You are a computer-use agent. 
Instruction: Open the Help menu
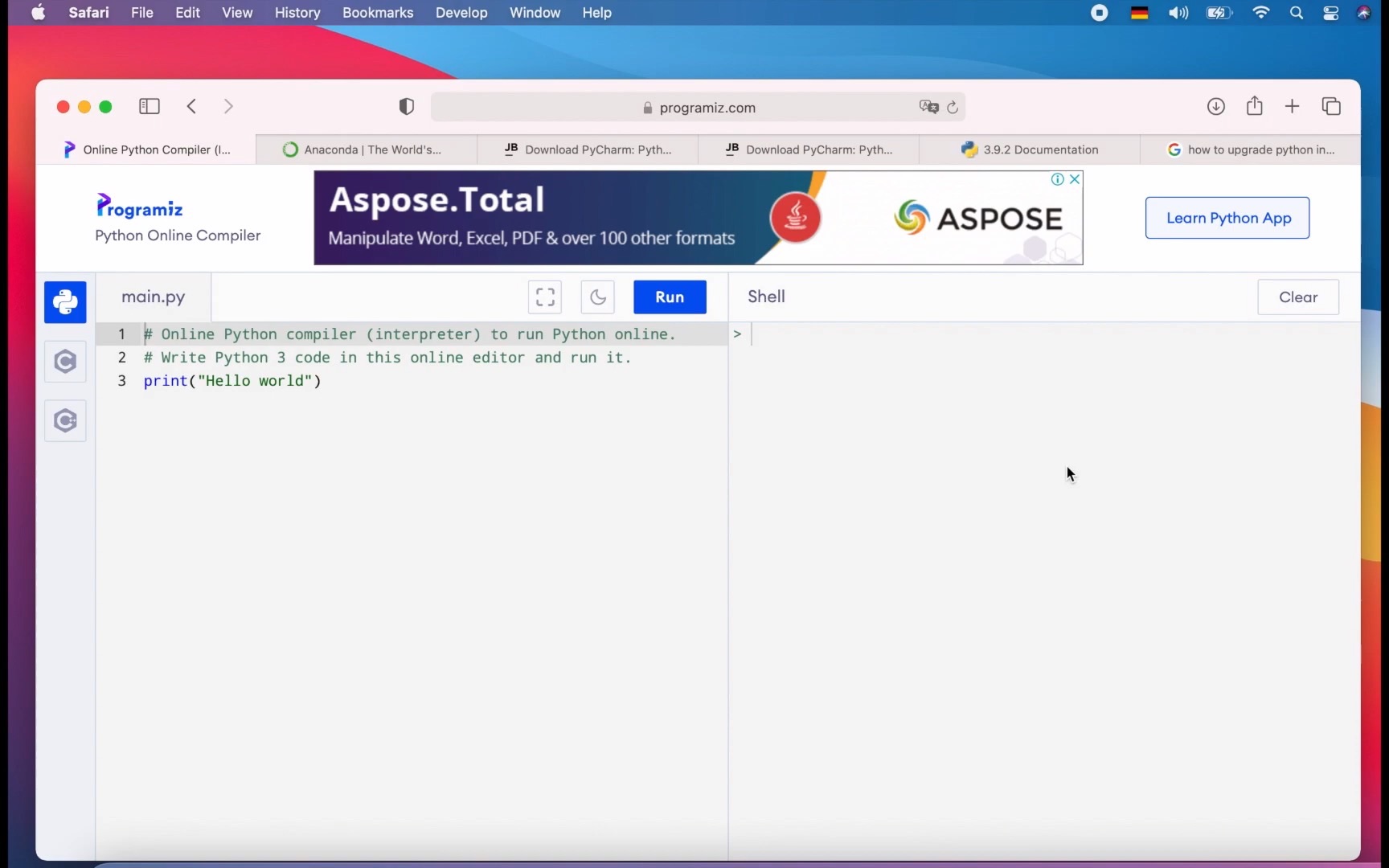[597, 13]
